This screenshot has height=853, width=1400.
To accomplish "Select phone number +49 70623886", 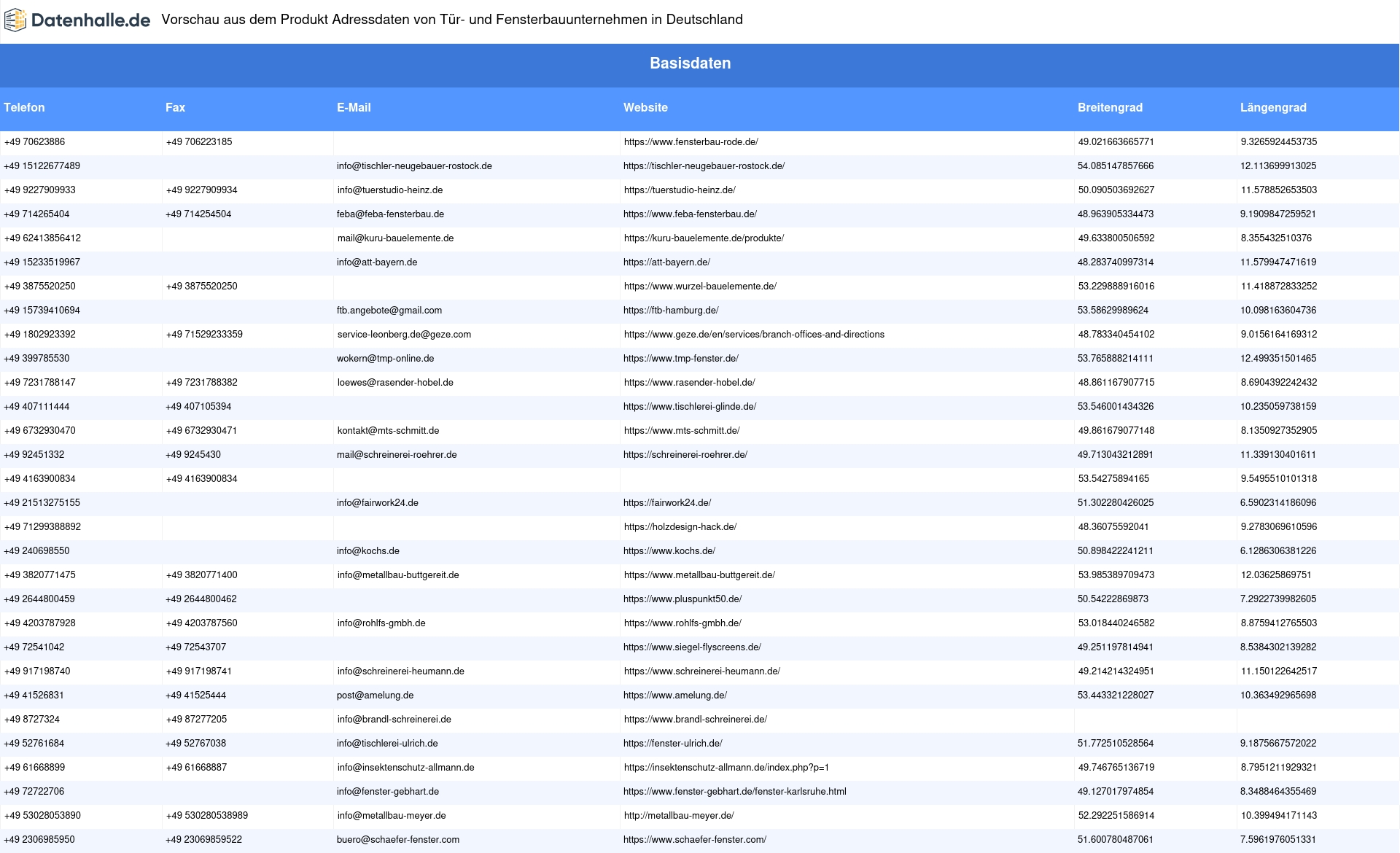I will (34, 142).
